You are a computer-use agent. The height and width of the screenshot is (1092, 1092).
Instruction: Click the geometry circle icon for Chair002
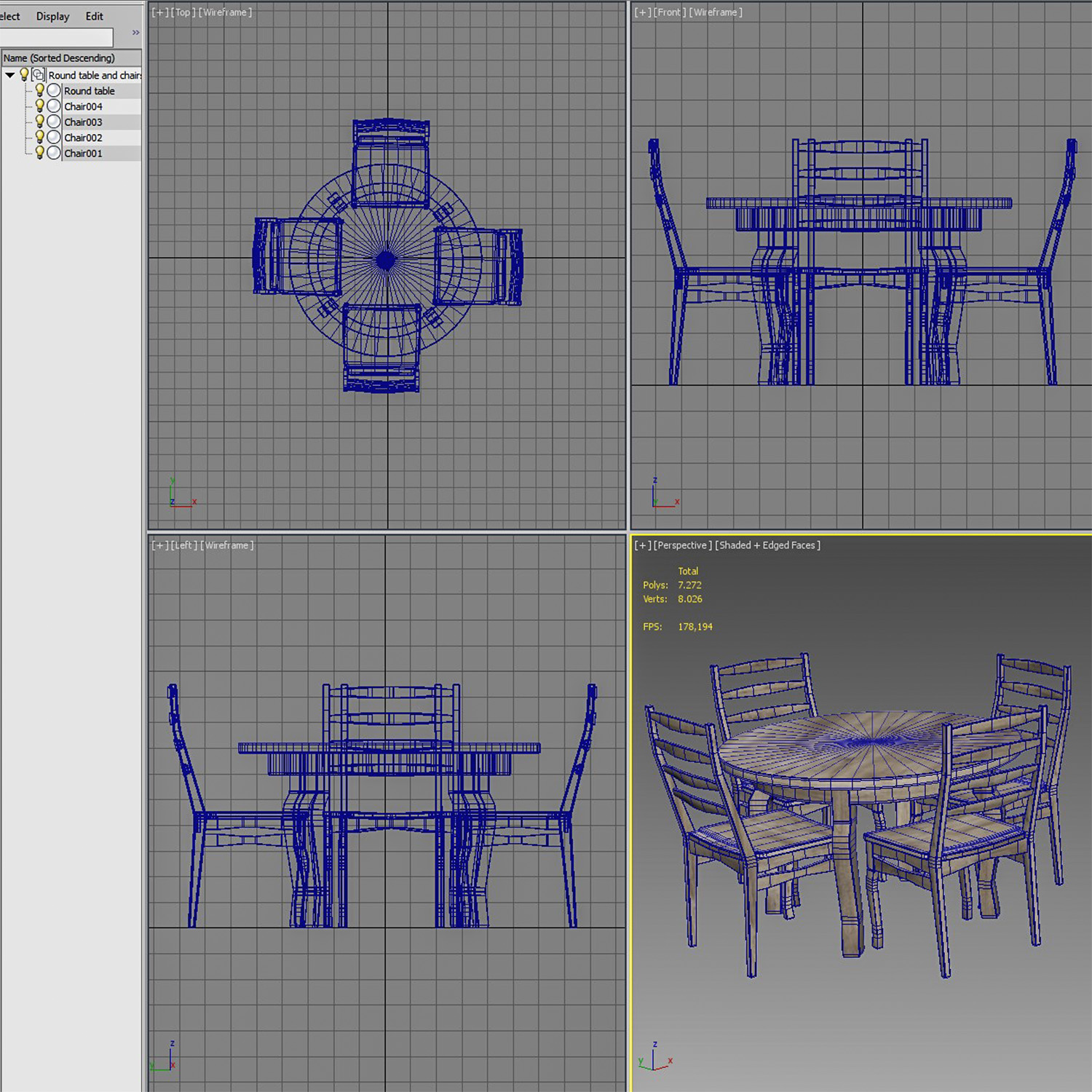54,138
